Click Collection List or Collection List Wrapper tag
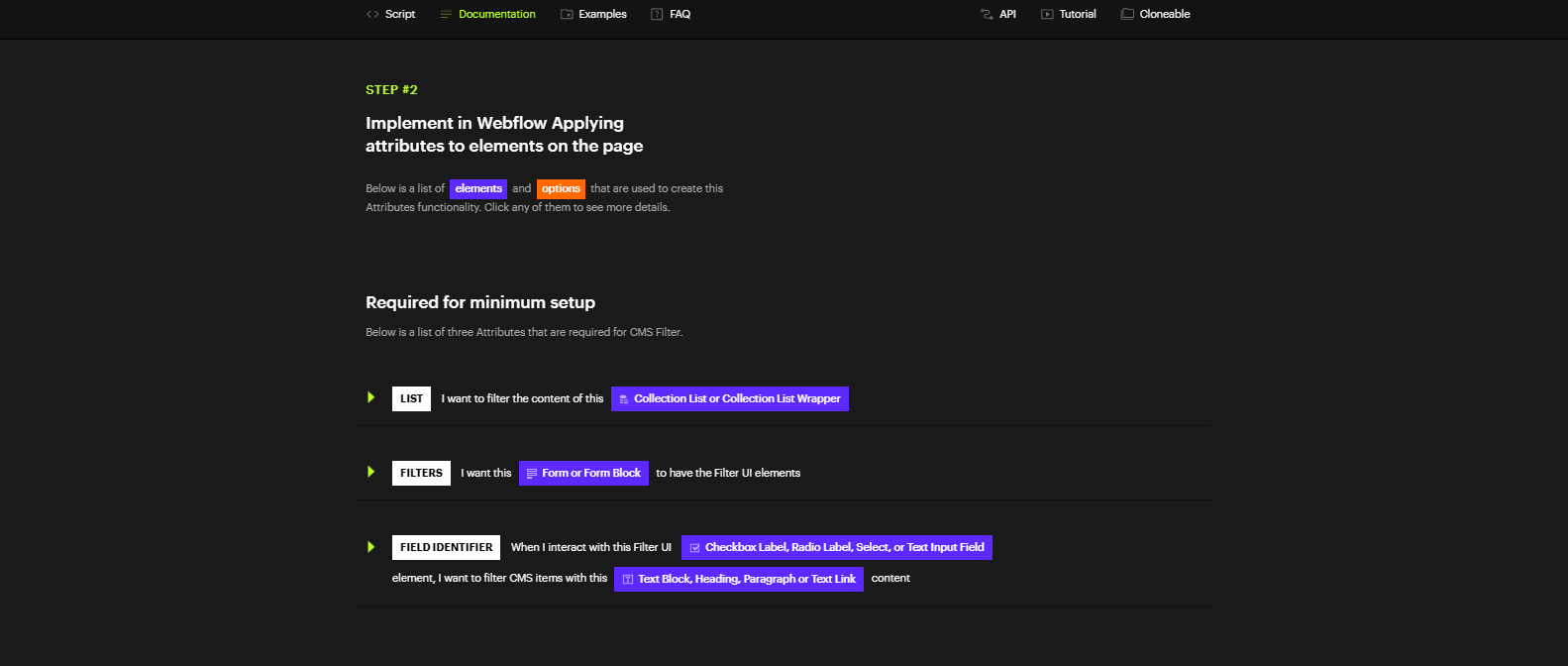This screenshot has width=1568, height=666. pyautogui.click(x=730, y=398)
